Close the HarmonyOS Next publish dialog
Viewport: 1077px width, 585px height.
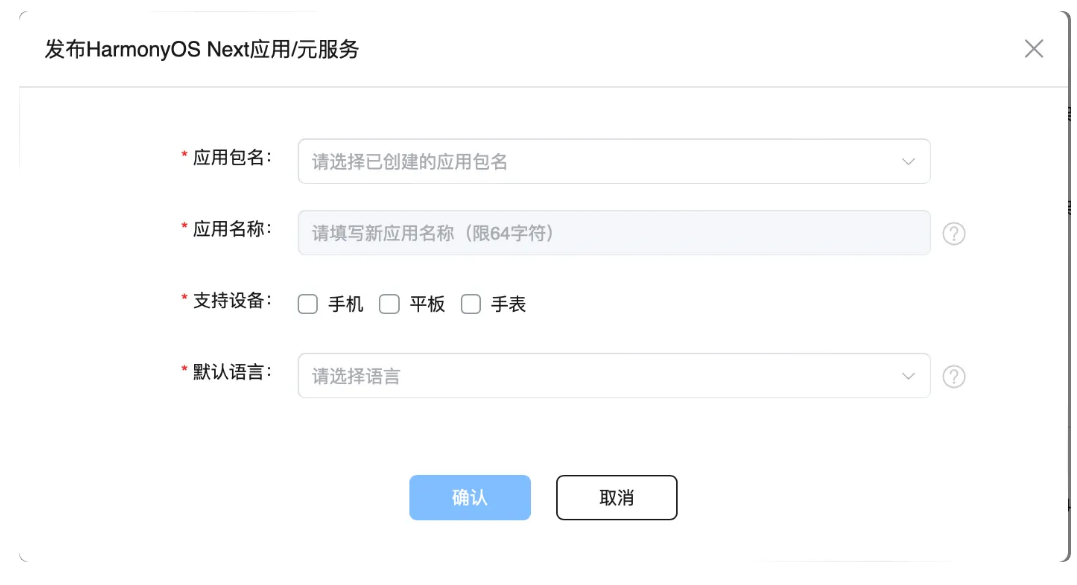1034,49
